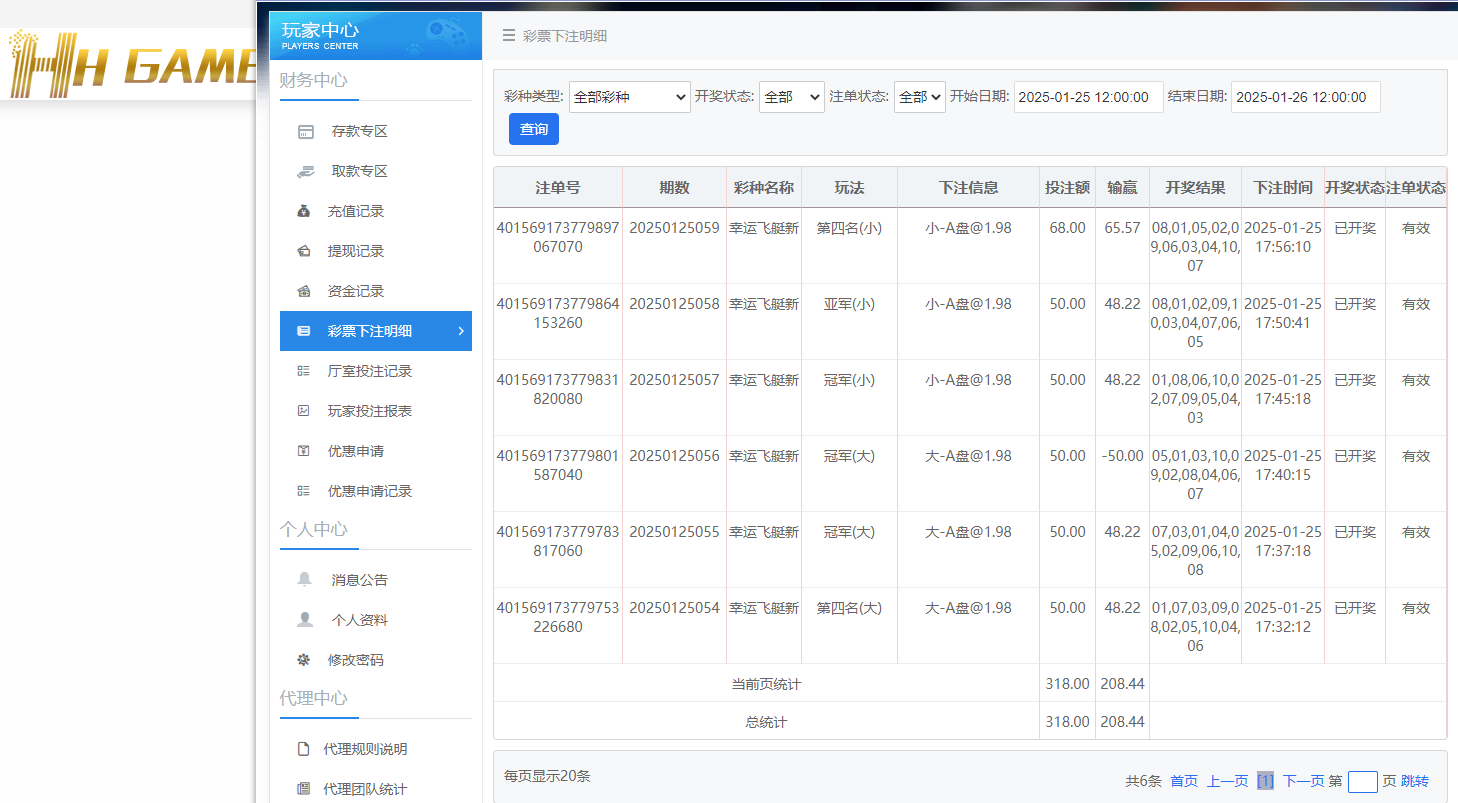Click the page number jump input box

pos(1365,780)
